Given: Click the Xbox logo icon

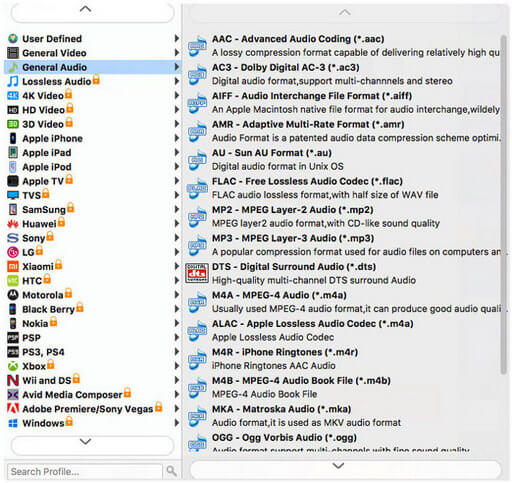Looking at the screenshot, I should pos(13,366).
